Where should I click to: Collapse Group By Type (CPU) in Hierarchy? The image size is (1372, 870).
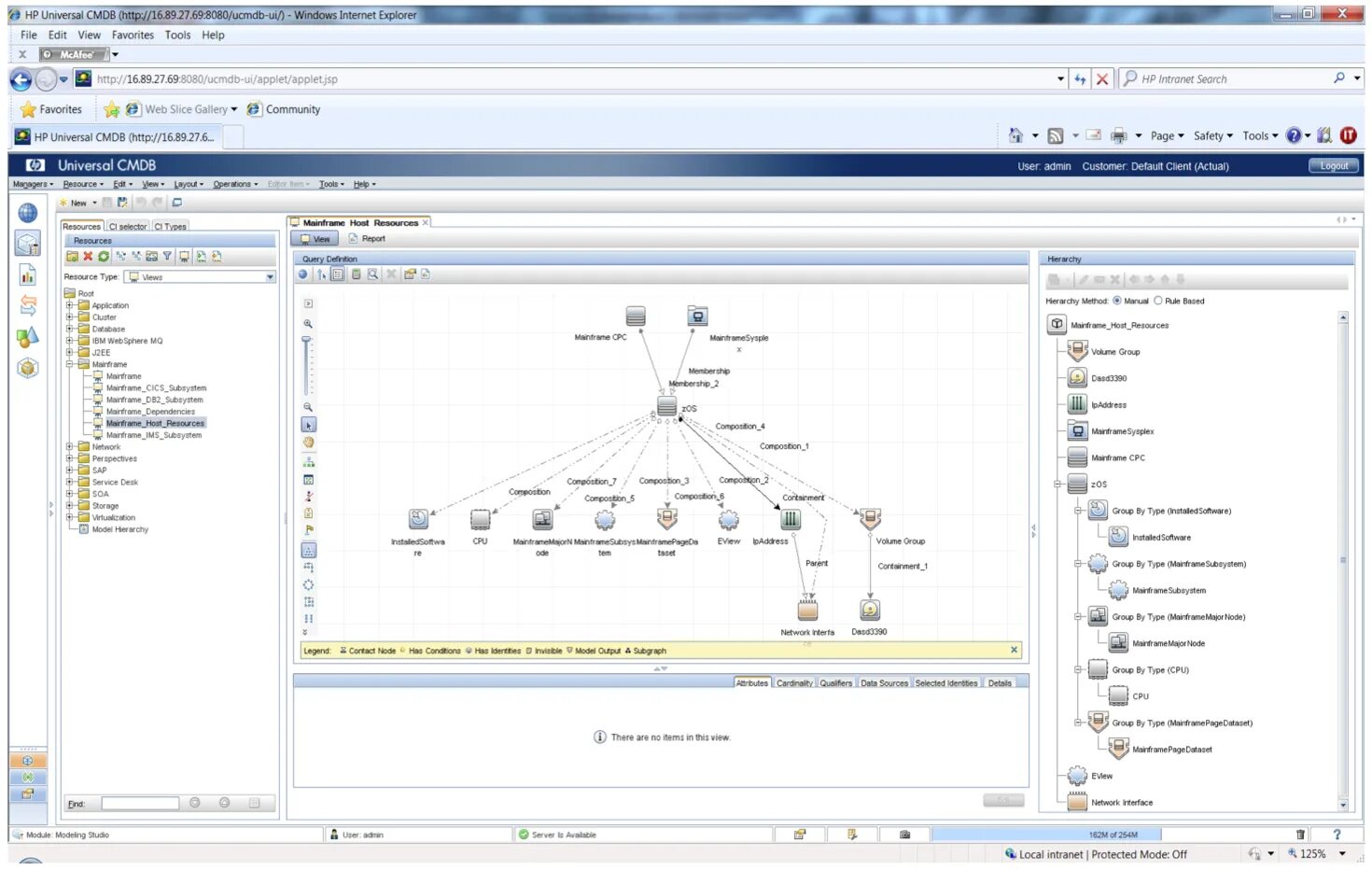(x=1078, y=669)
